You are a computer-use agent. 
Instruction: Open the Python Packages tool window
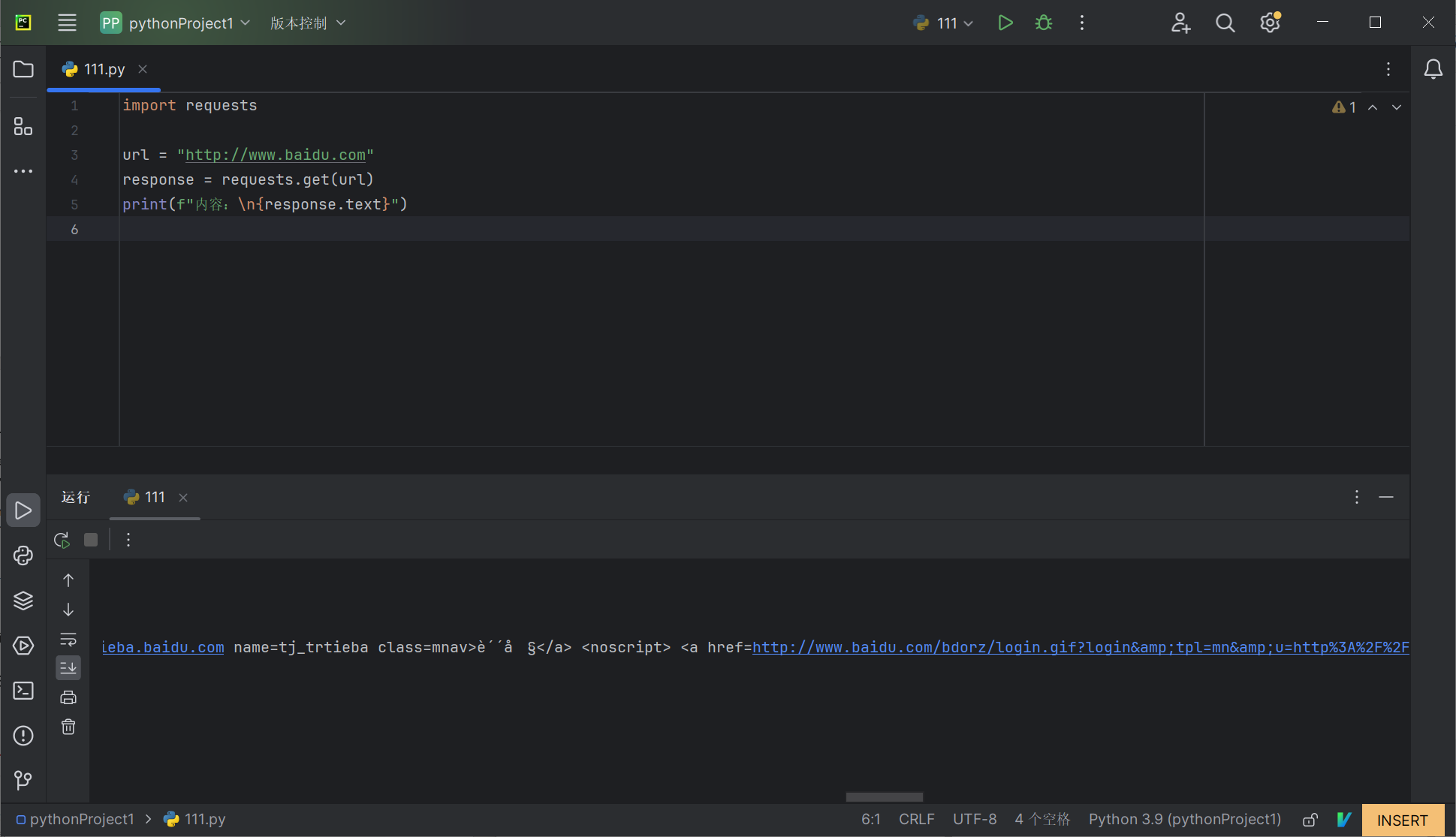[23, 601]
